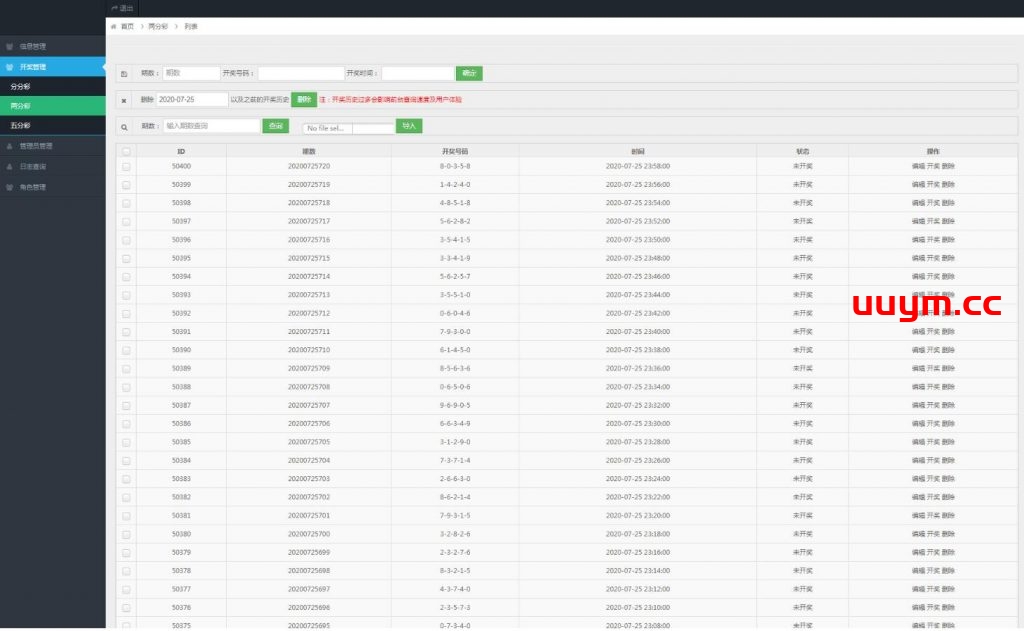1024x631 pixels.
Task: Click the icon next to 信息管理 in sidebar
Action: [10, 46]
